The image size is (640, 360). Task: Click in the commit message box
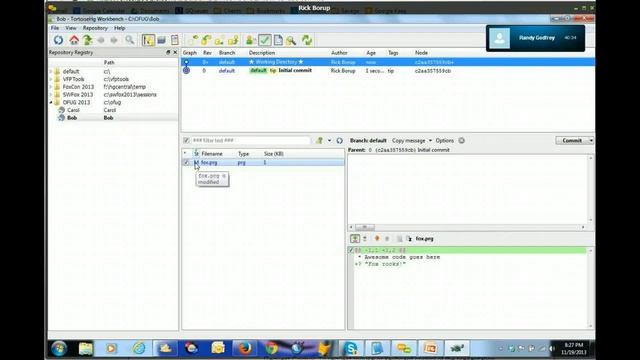tap(468, 189)
